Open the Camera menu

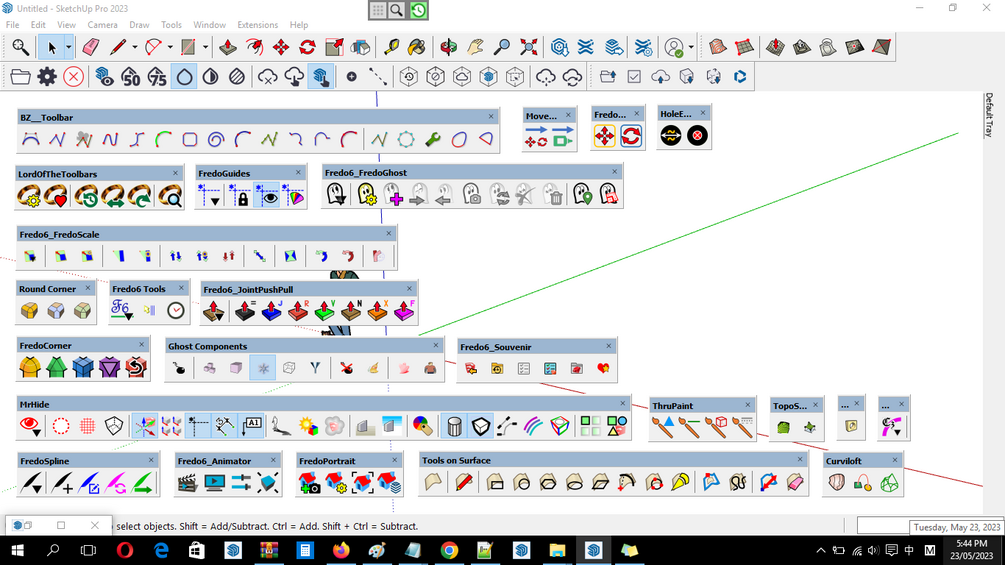tap(103, 24)
